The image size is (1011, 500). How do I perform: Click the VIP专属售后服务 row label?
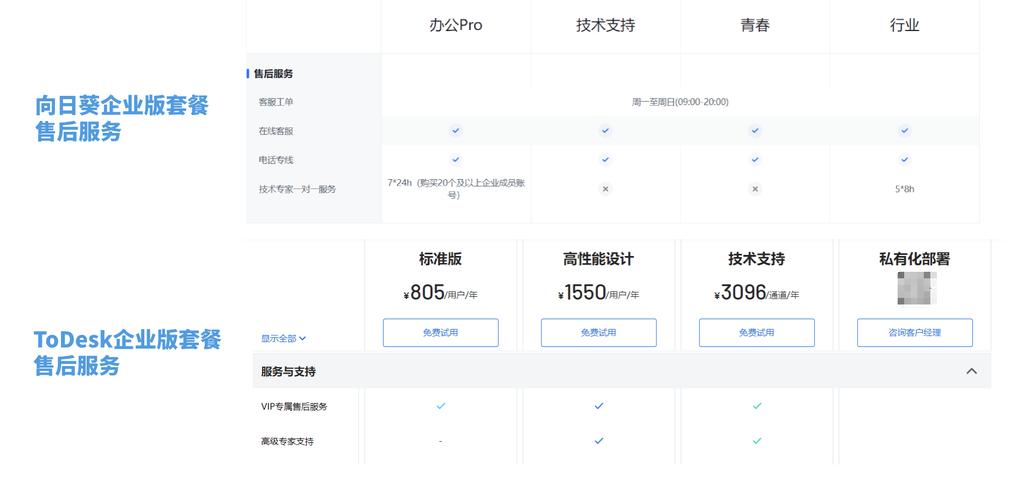(294, 406)
